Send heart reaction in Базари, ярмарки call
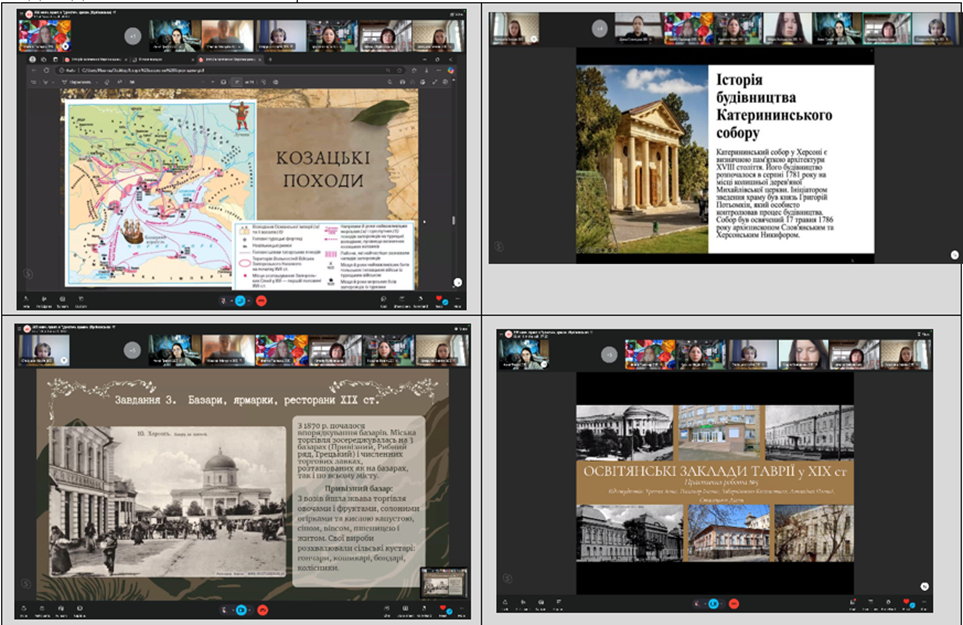The image size is (963, 625). (x=443, y=608)
